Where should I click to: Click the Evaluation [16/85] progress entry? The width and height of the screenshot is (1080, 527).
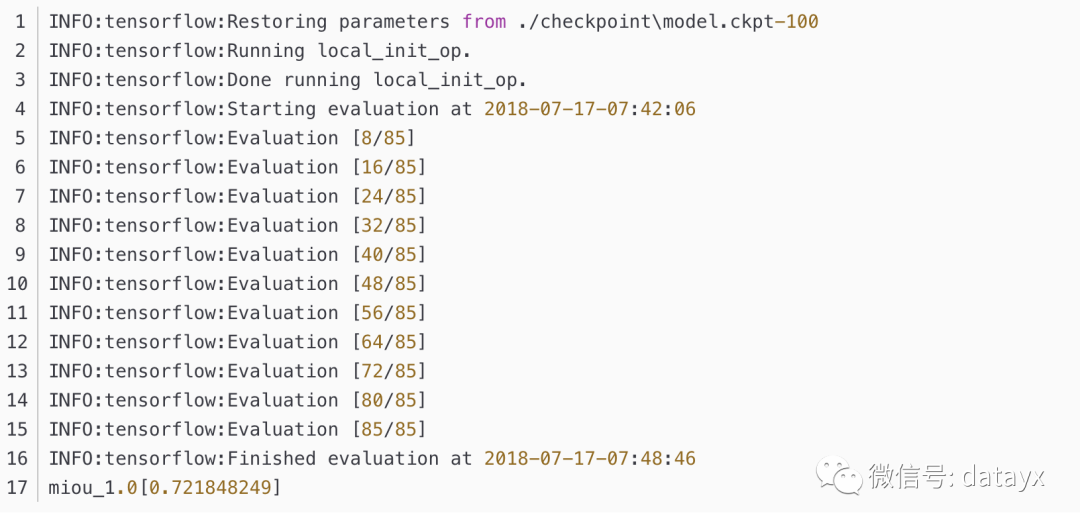coord(237,167)
